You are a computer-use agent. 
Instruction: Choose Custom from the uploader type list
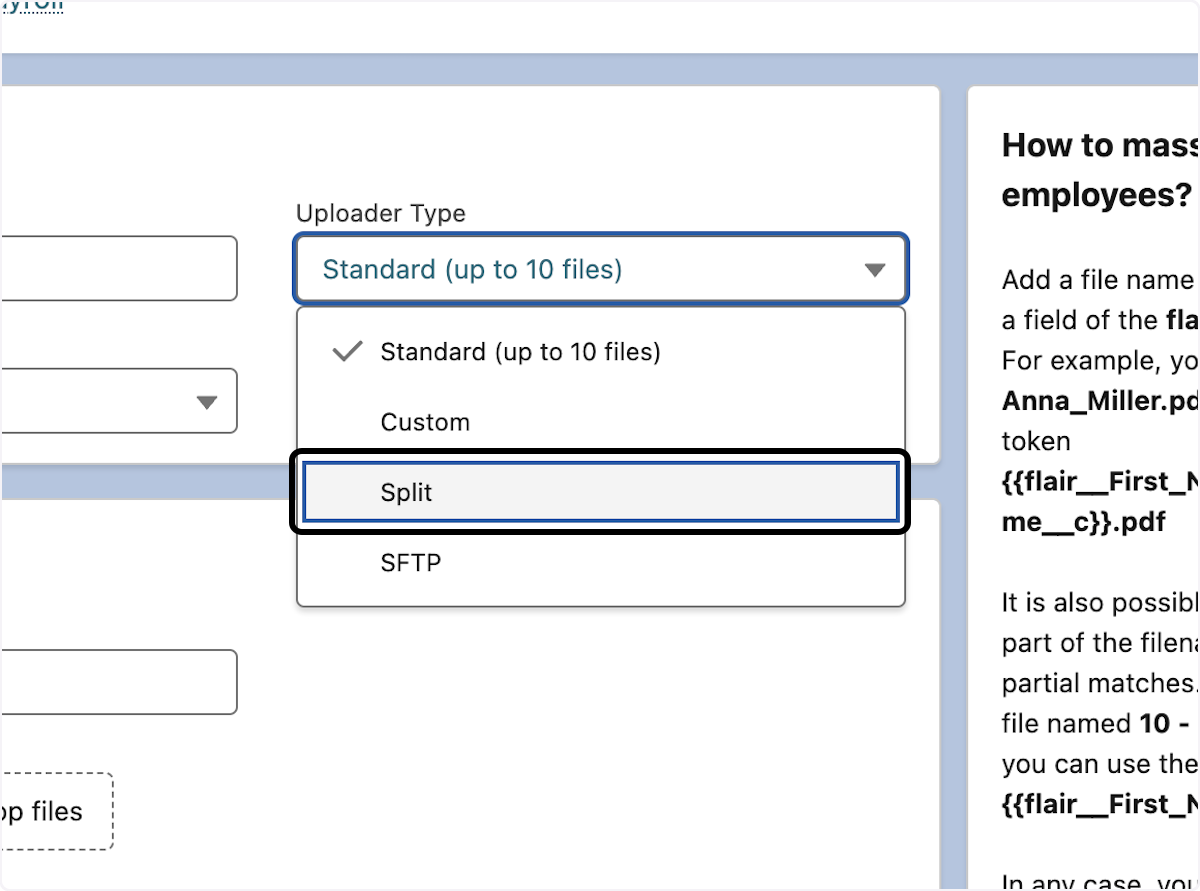[x=600, y=422]
